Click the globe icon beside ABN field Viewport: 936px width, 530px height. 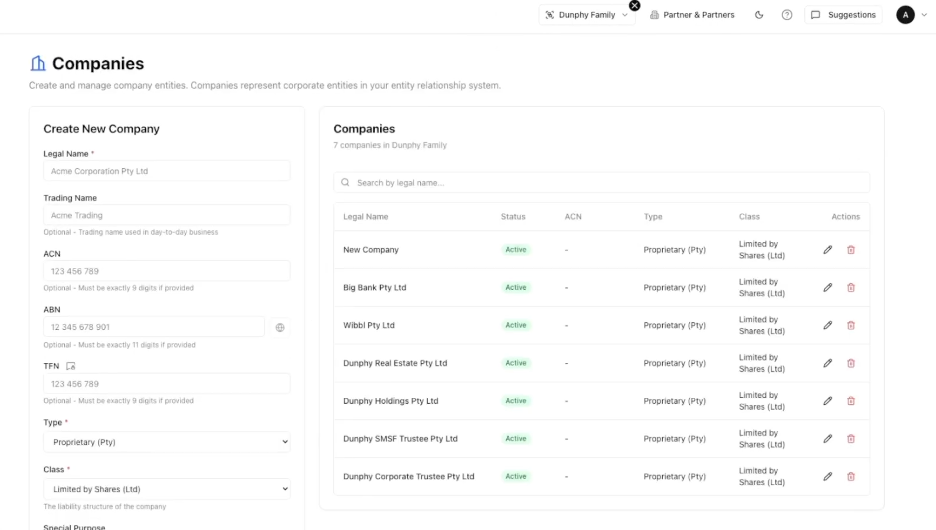tap(280, 327)
